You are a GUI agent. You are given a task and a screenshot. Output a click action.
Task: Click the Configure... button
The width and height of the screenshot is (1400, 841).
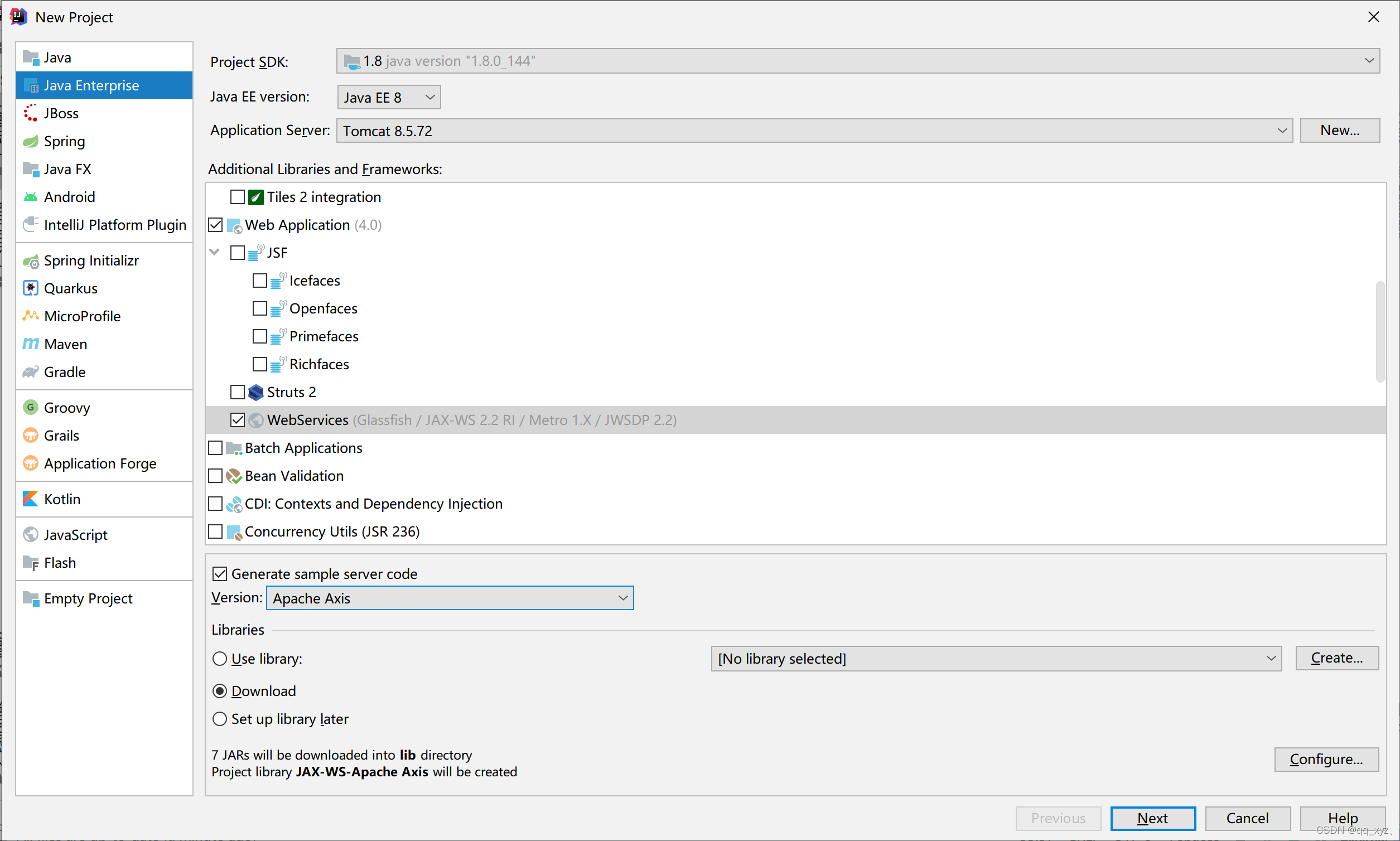point(1326,760)
